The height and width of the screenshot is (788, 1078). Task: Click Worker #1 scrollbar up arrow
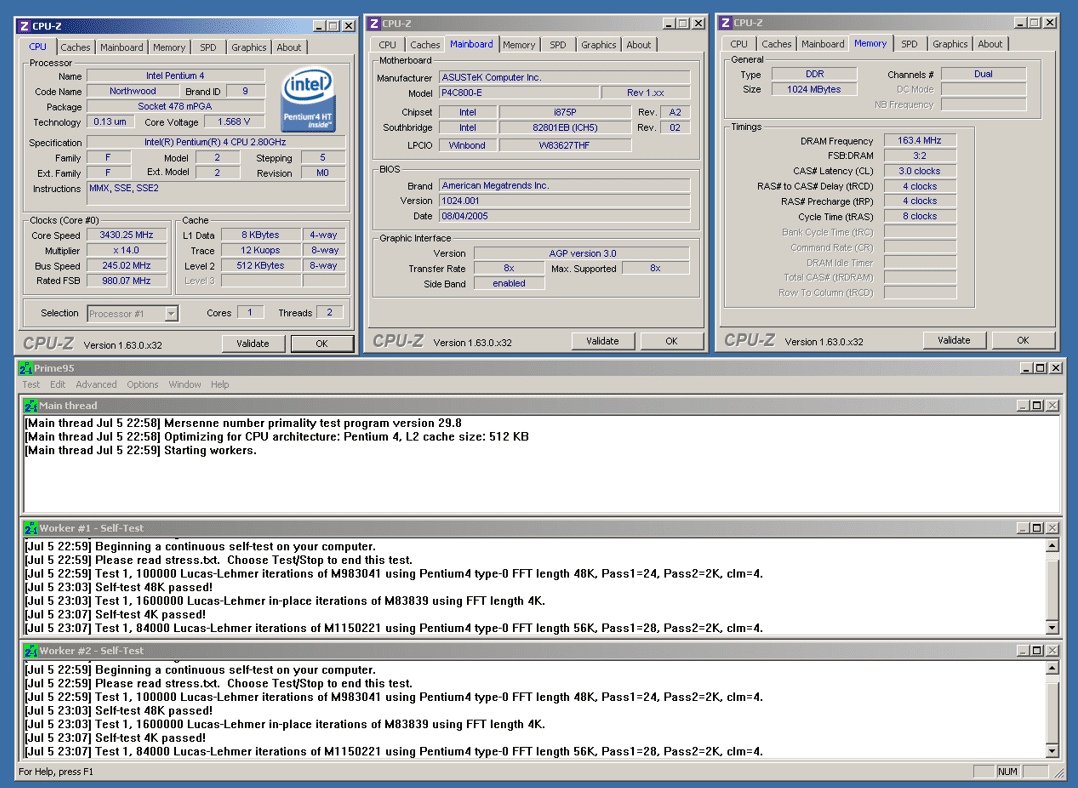point(1052,546)
